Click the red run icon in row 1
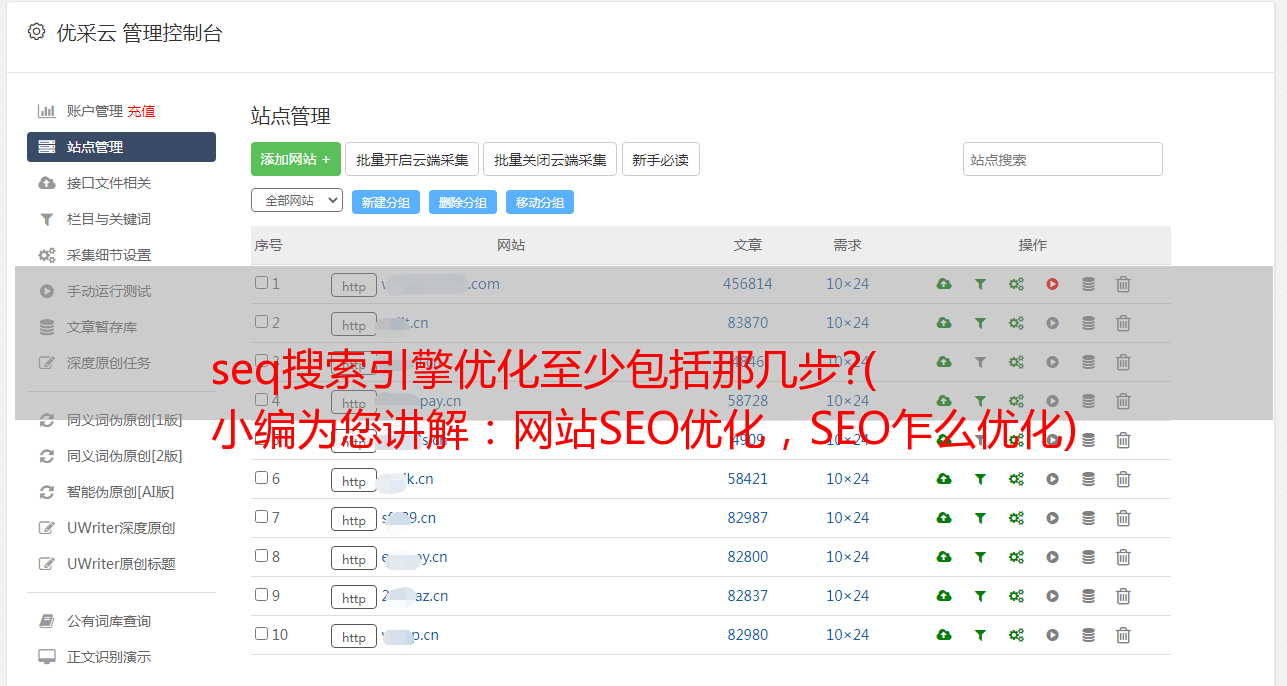The height and width of the screenshot is (686, 1287). click(x=1052, y=284)
